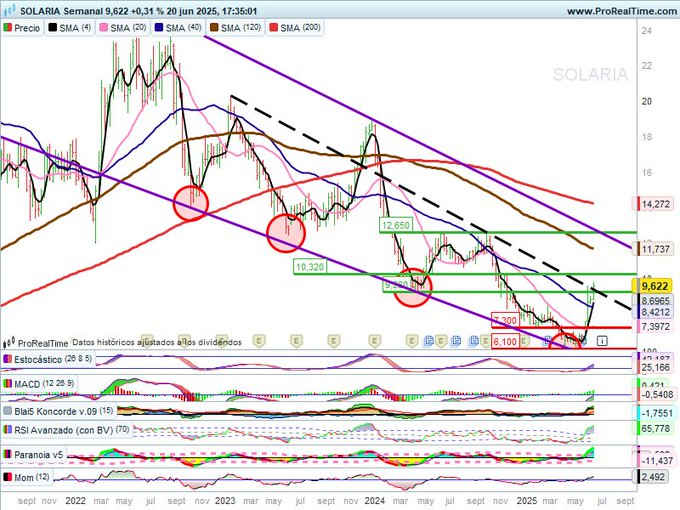Screen dimensions: 680x510
Task: Click the SOLARIA Semanal title text
Action: pyautogui.click(x=62, y=11)
